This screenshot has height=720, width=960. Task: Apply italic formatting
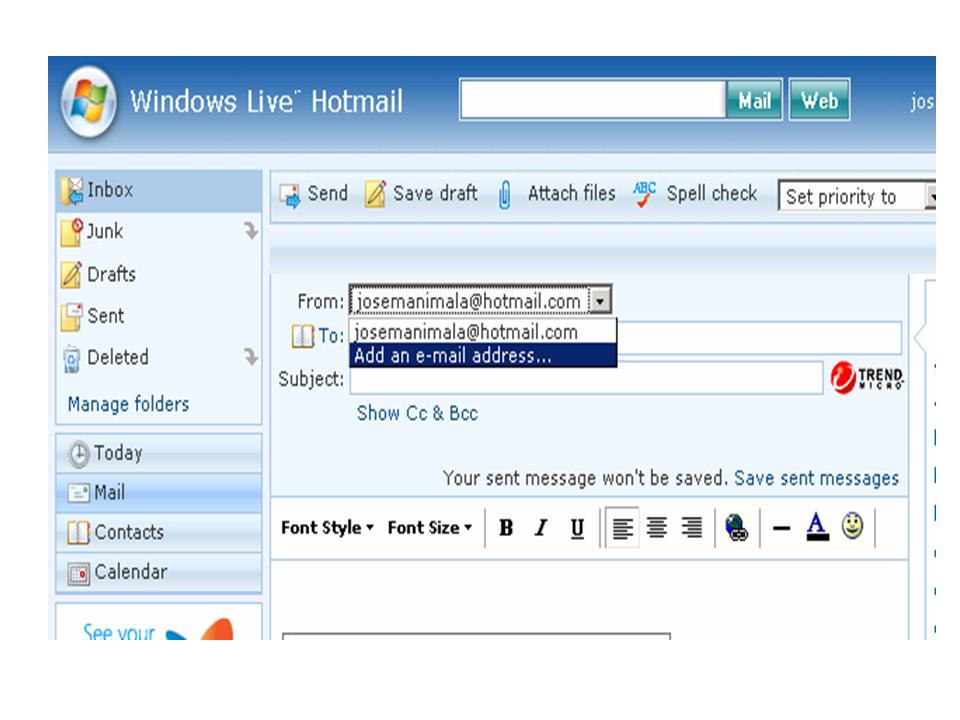click(541, 528)
